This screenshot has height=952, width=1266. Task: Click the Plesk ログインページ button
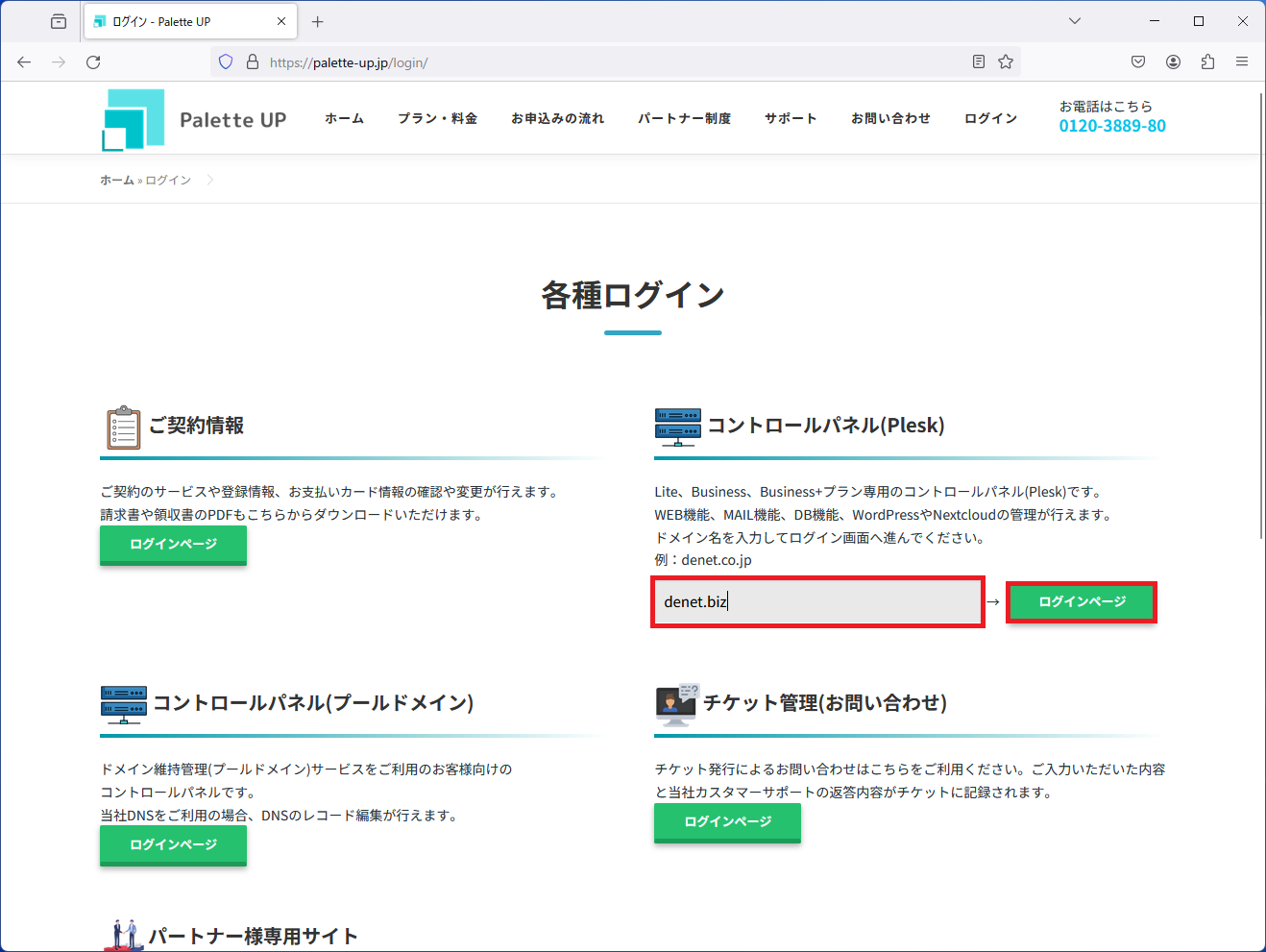pyautogui.click(x=1082, y=602)
